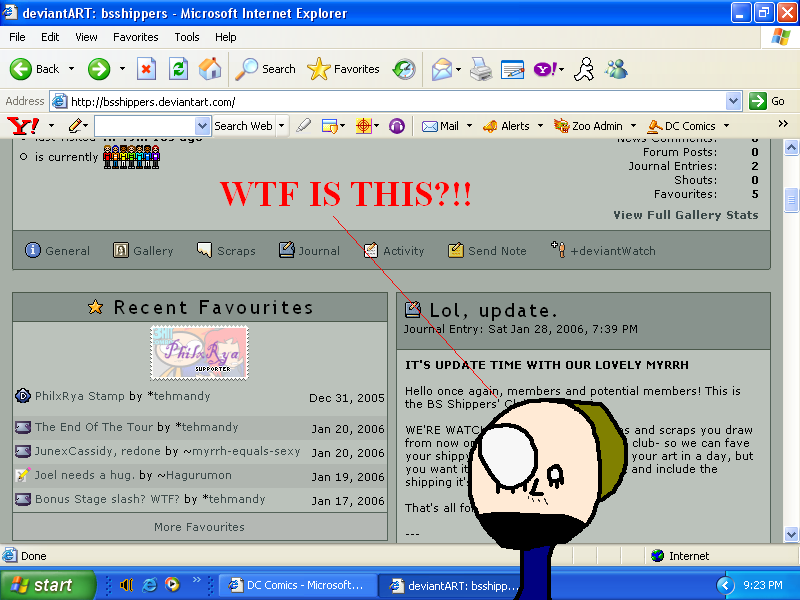Open View Full Gallery Stats link
The height and width of the screenshot is (600, 800).
(x=686, y=215)
